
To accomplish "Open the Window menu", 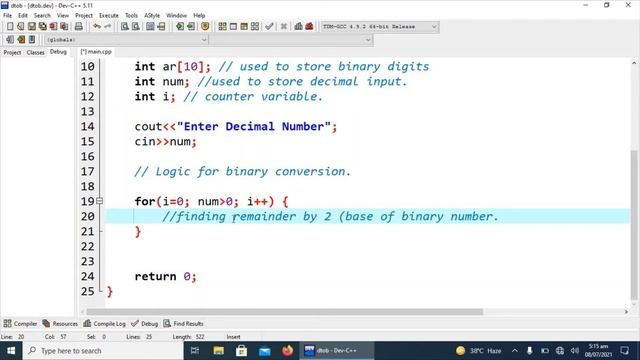I will tap(176, 16).
